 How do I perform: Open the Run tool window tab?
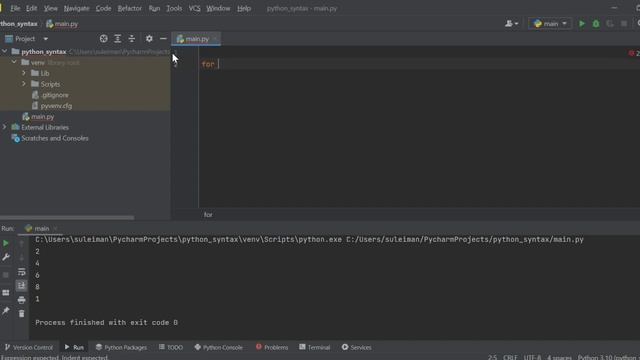point(74,347)
